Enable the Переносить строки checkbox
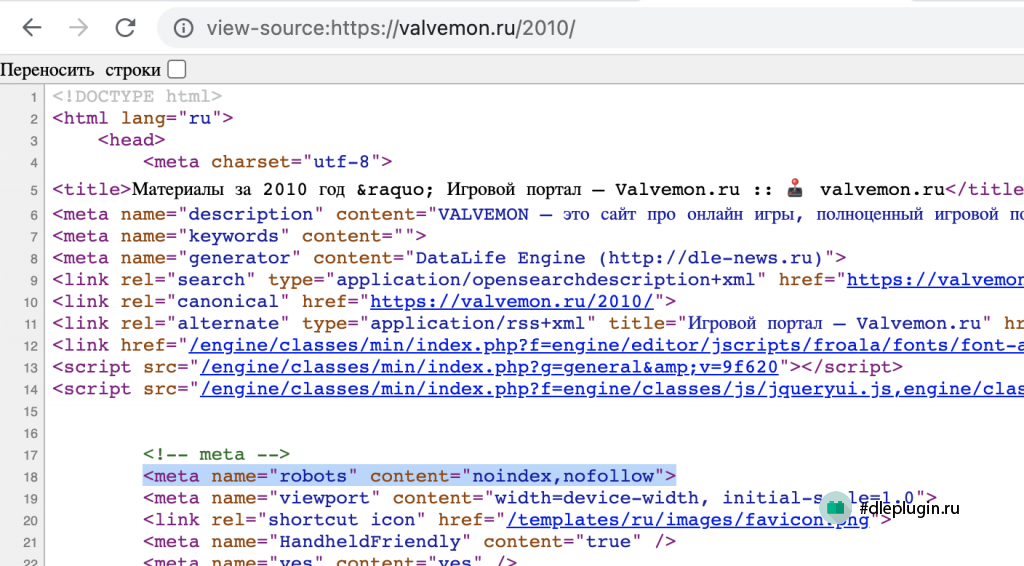1024x566 pixels. pyautogui.click(x=176, y=69)
